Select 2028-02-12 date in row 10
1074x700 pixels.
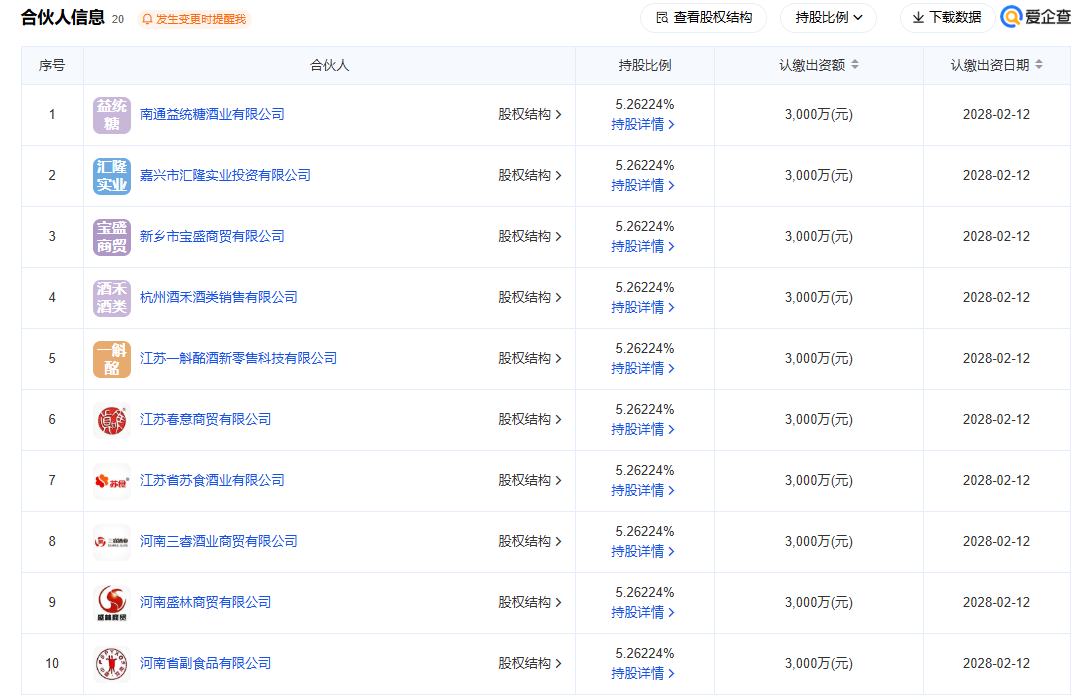(x=996, y=663)
